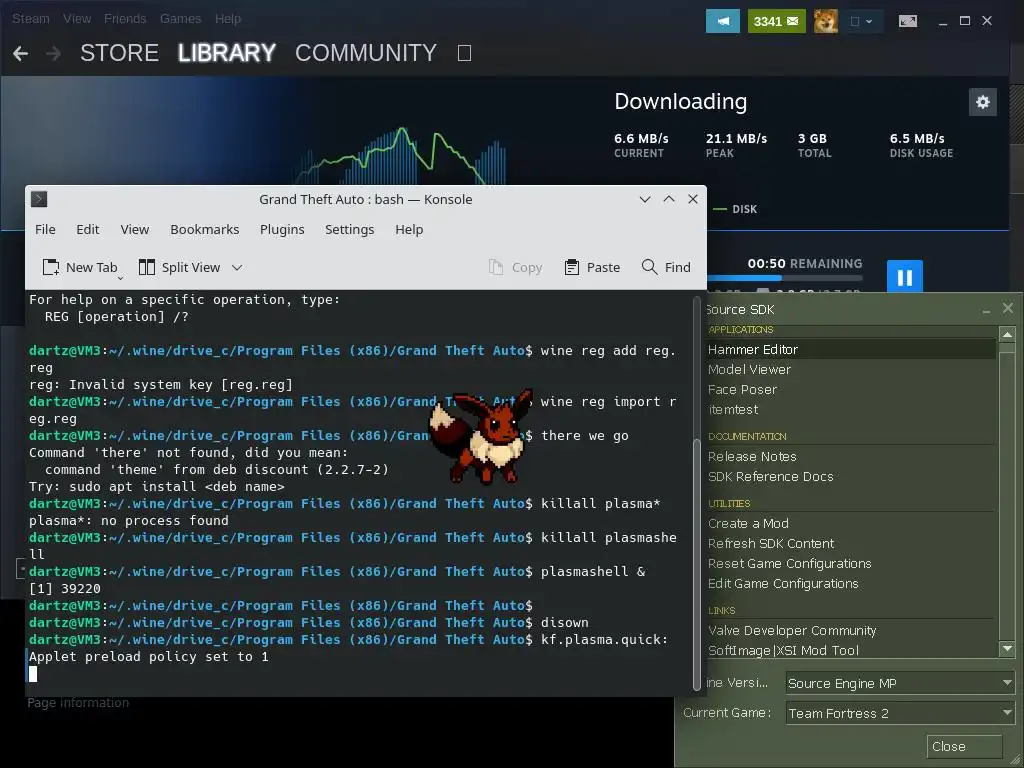Expand the Split View dropdown arrow
Image resolution: width=1024 pixels, height=768 pixels.
237,268
